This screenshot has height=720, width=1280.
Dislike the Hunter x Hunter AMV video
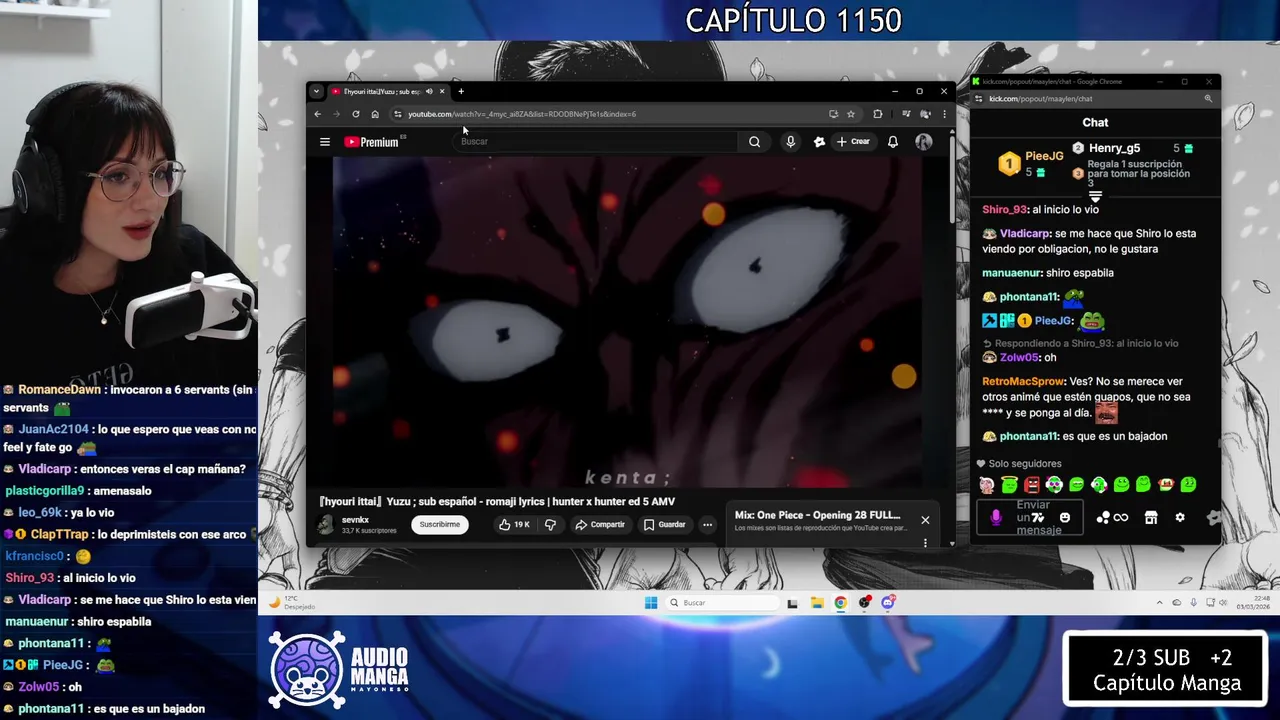coord(550,524)
